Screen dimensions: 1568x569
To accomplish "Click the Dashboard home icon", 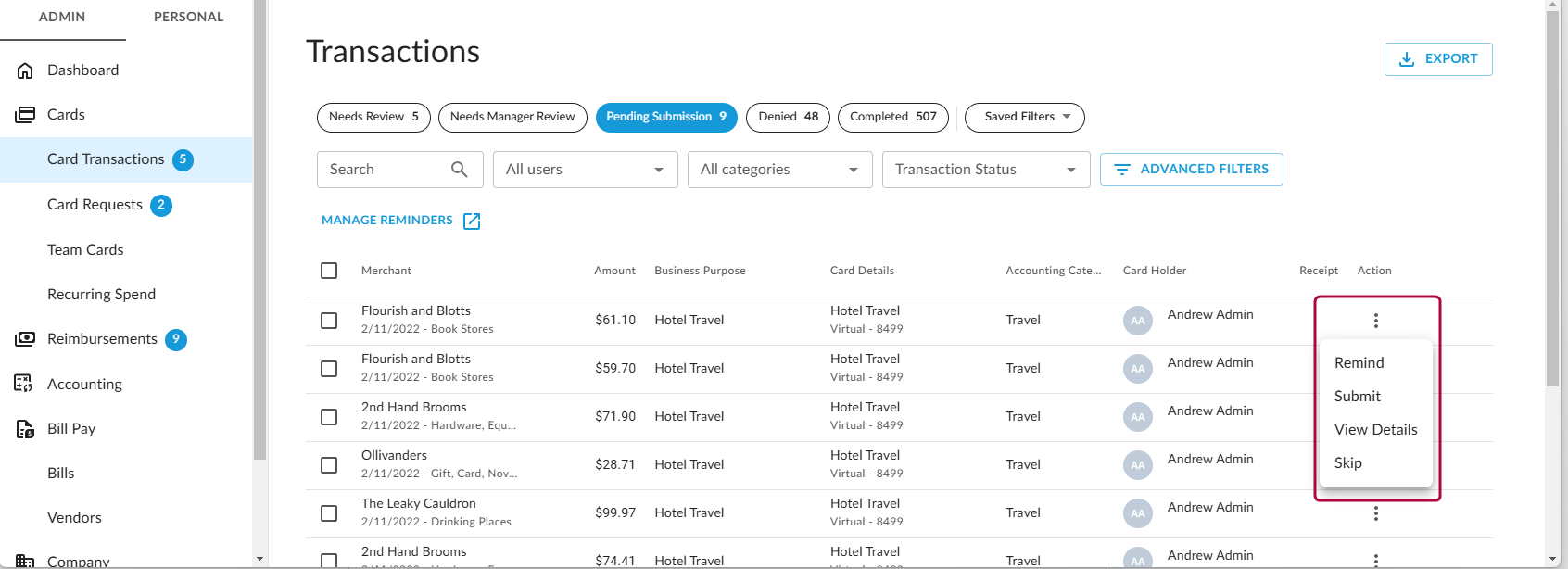I will pyautogui.click(x=25, y=70).
